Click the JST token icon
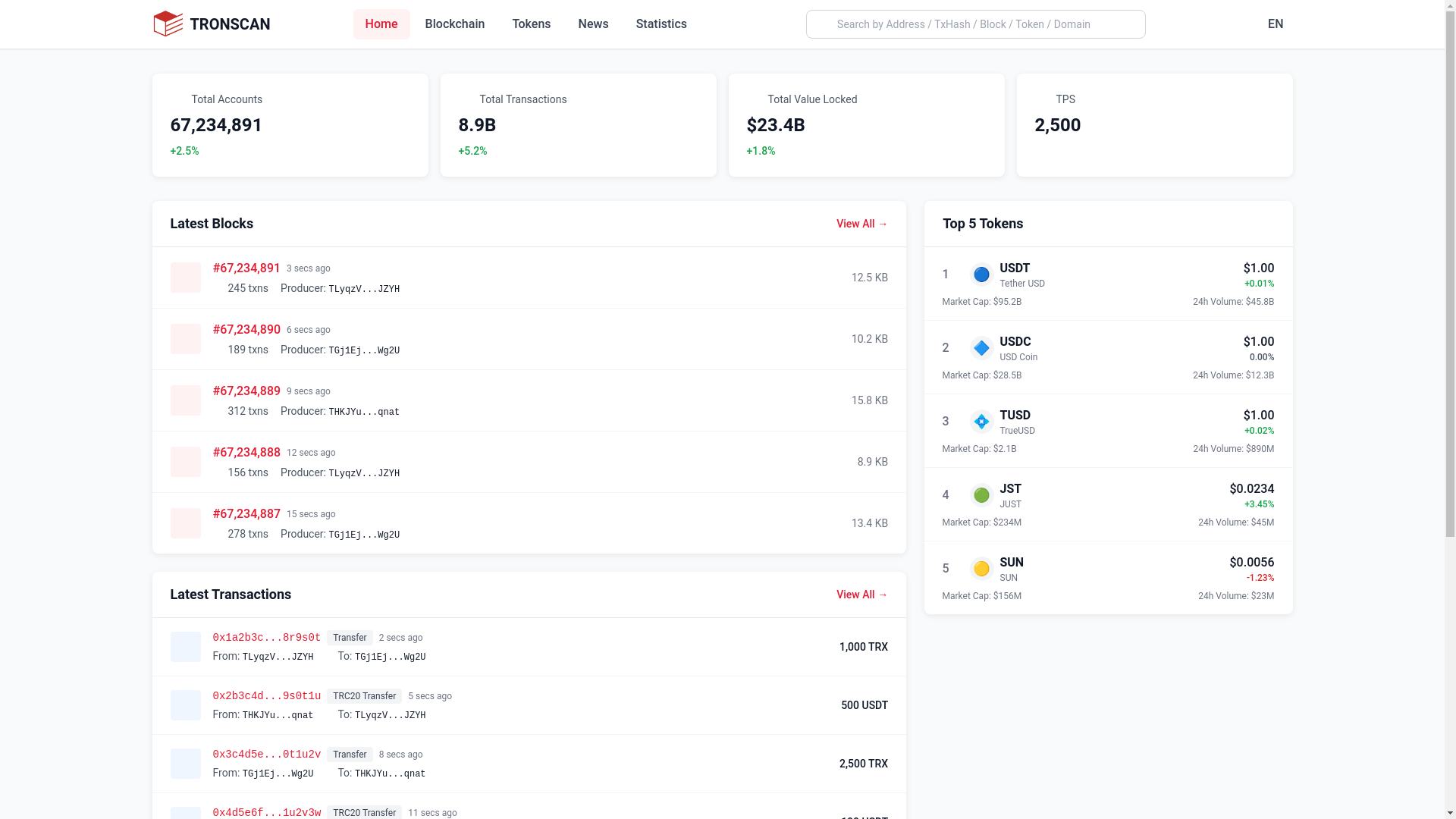This screenshot has width=1456, height=819. 981,495
